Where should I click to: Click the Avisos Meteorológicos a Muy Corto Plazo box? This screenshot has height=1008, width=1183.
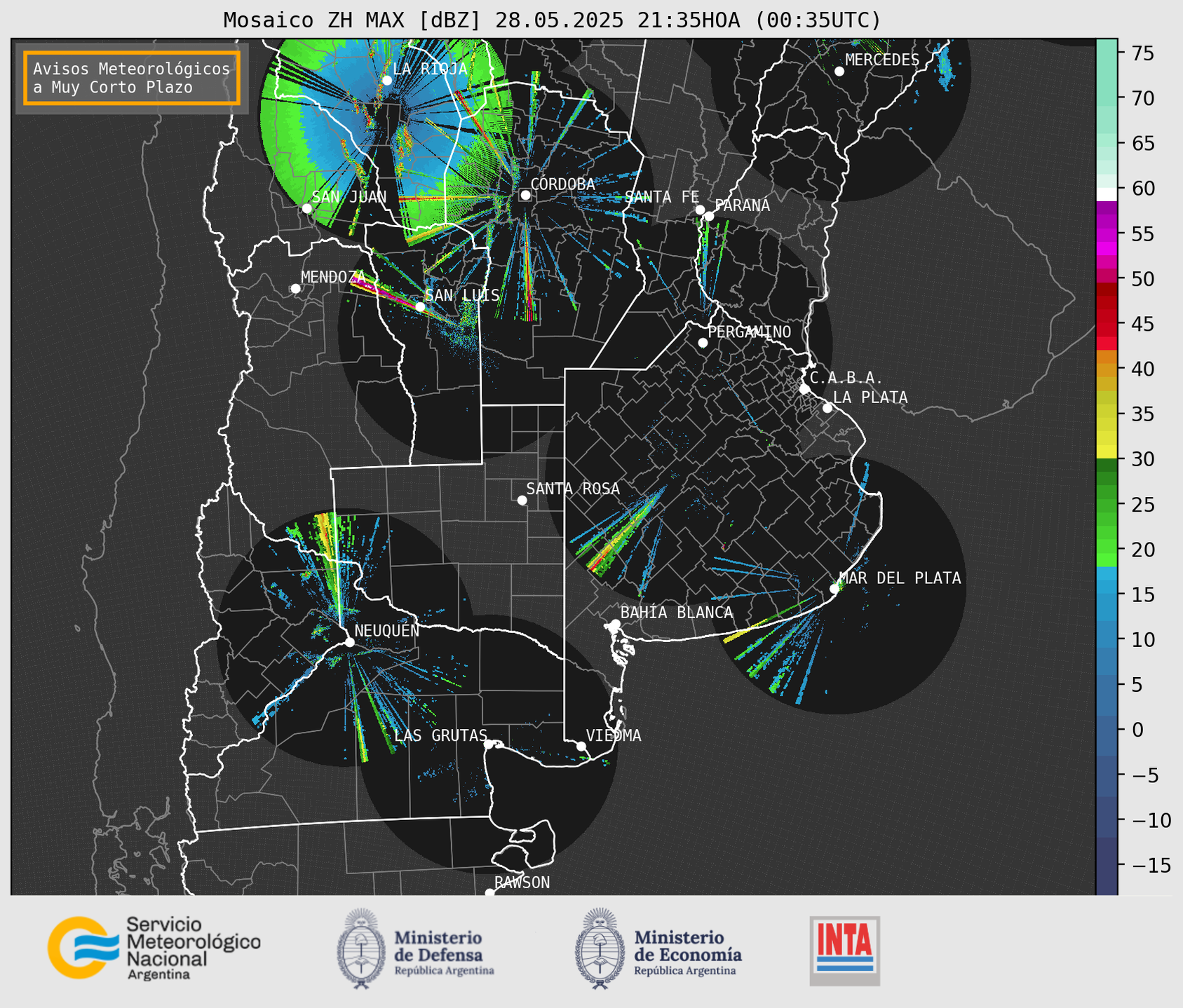pyautogui.click(x=132, y=78)
